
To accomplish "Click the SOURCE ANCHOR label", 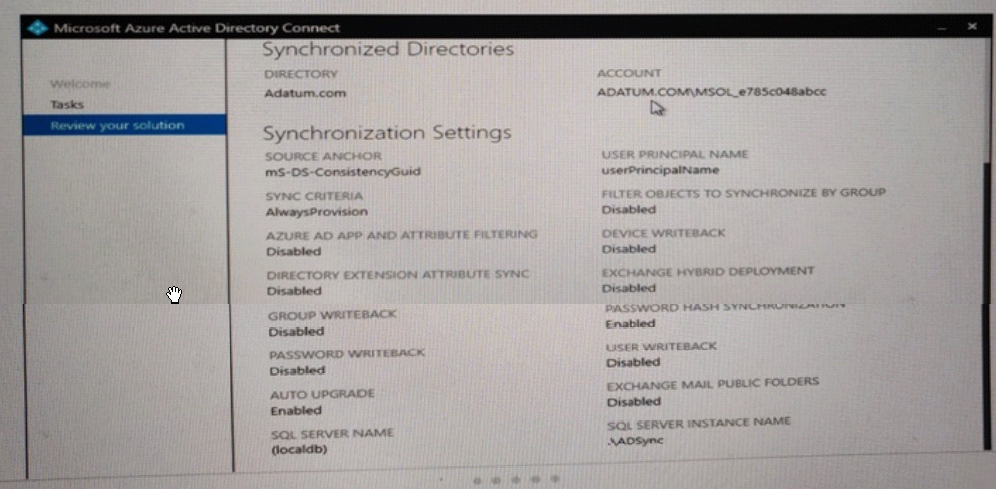I will (323, 156).
